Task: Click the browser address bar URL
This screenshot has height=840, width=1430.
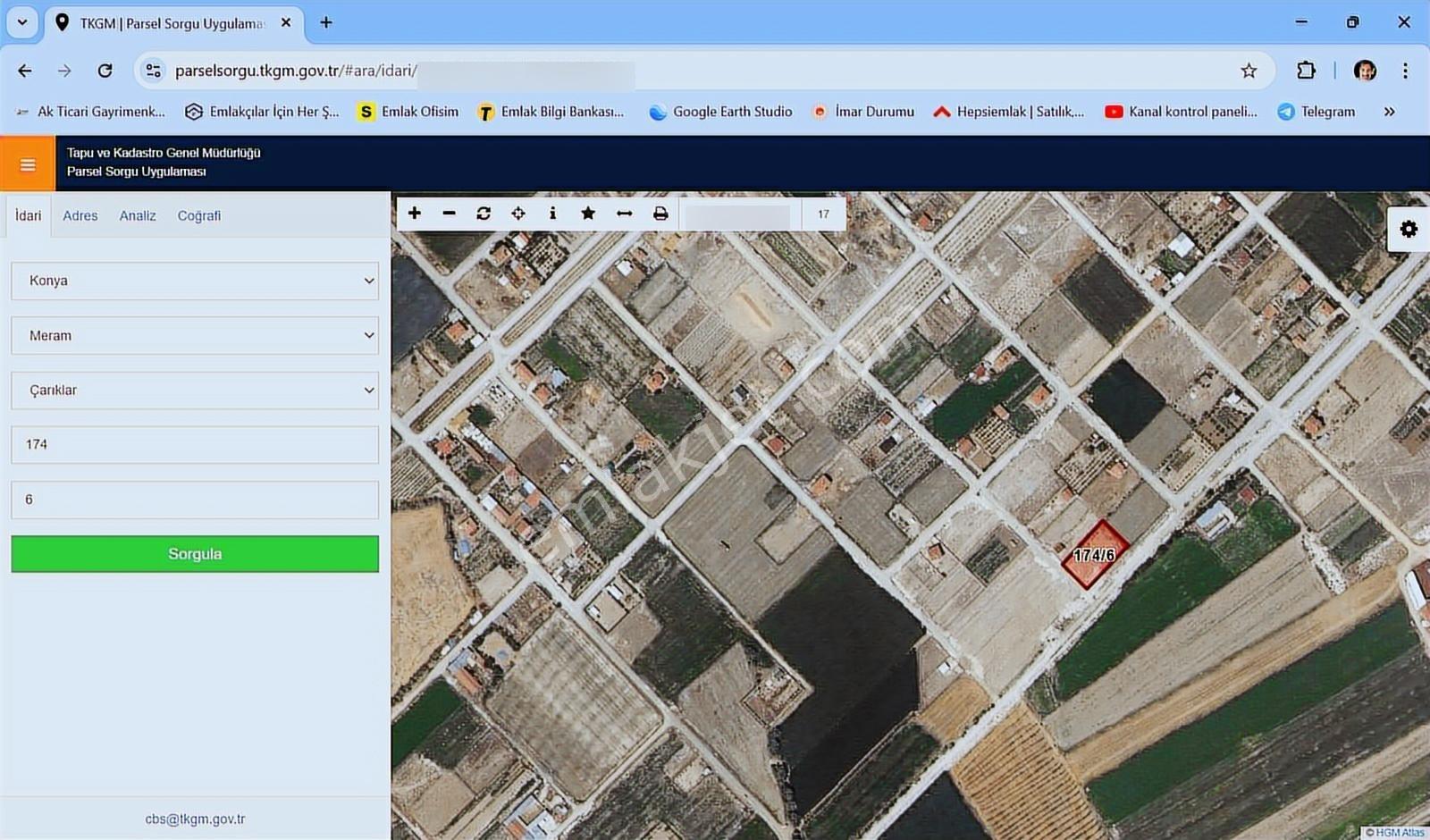Action: tap(296, 71)
